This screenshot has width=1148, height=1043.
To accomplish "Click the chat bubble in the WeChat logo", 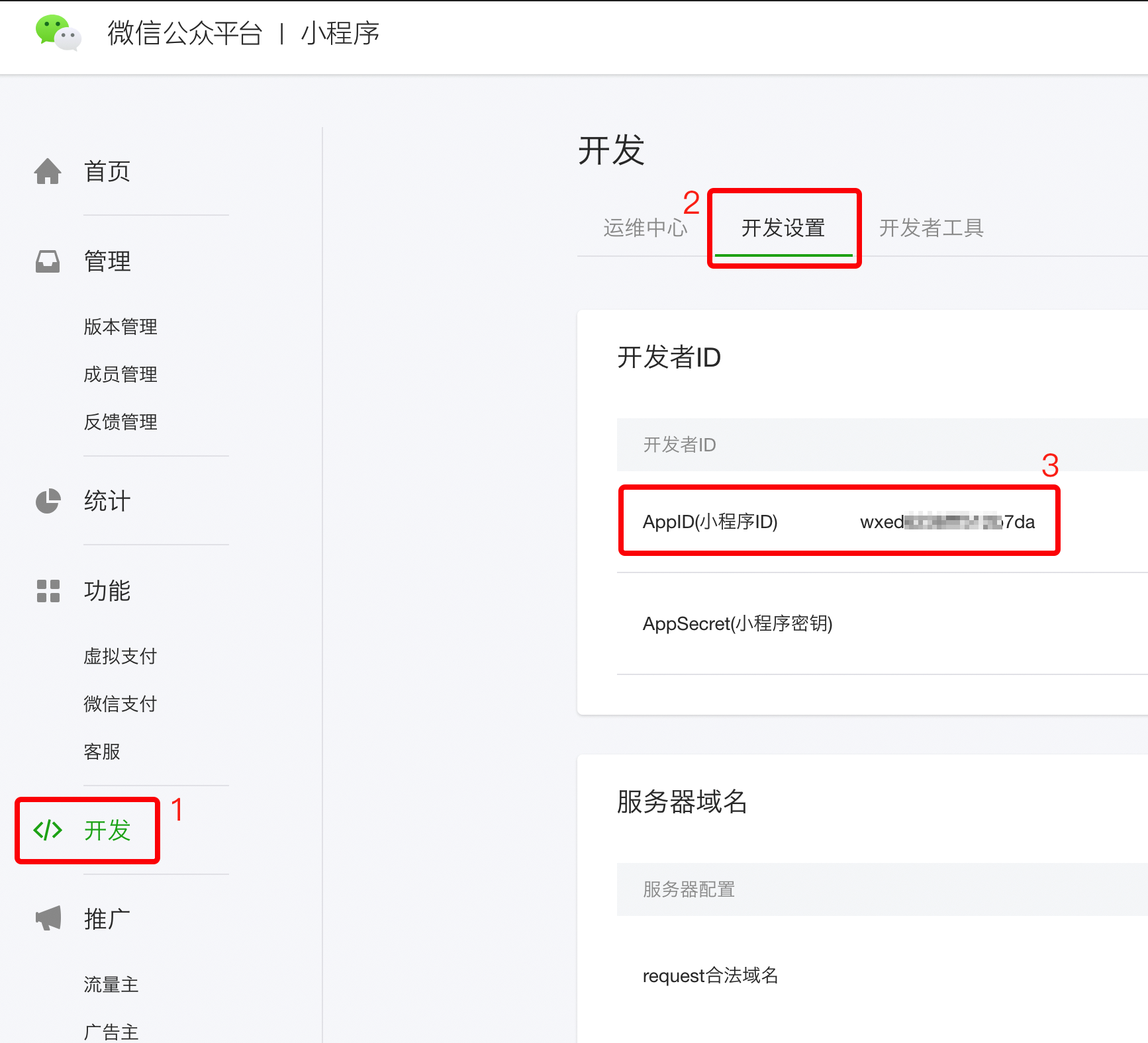I will tap(50, 29).
